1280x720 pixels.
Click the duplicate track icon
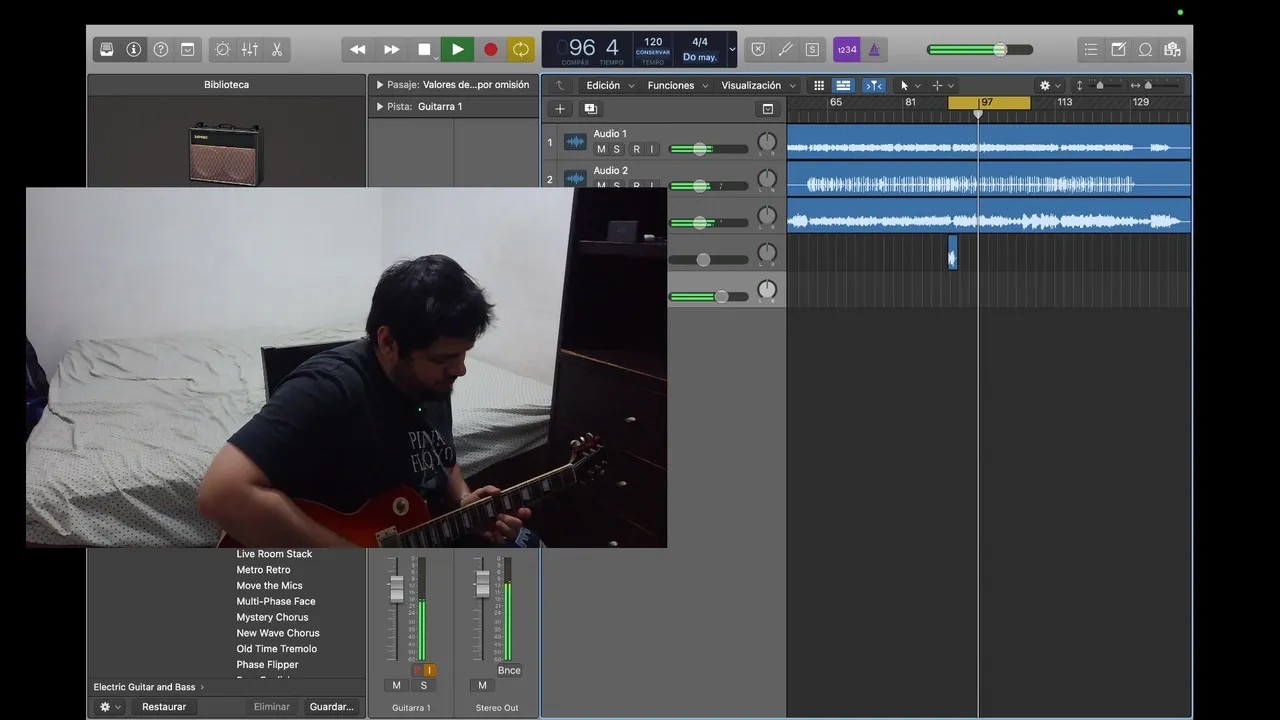tap(590, 109)
